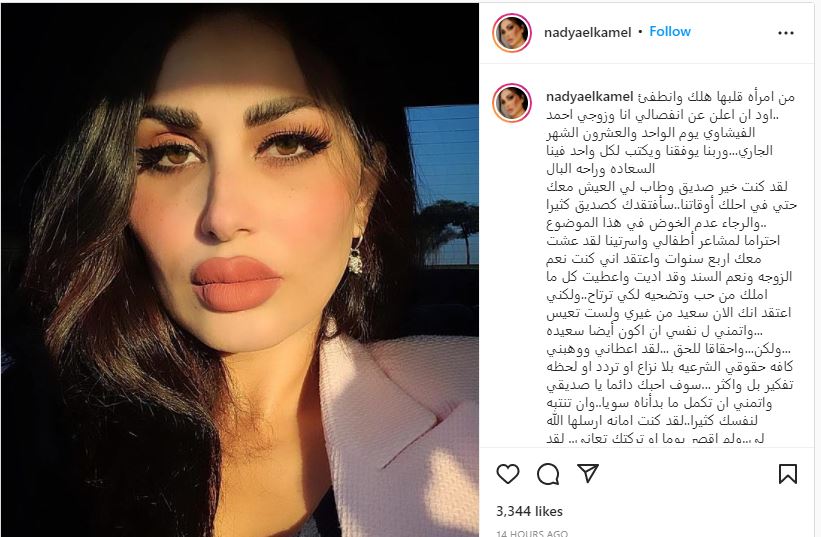This screenshot has height=537, width=821.
Task: Open comments via the speech bubble icon
Action: click(548, 474)
